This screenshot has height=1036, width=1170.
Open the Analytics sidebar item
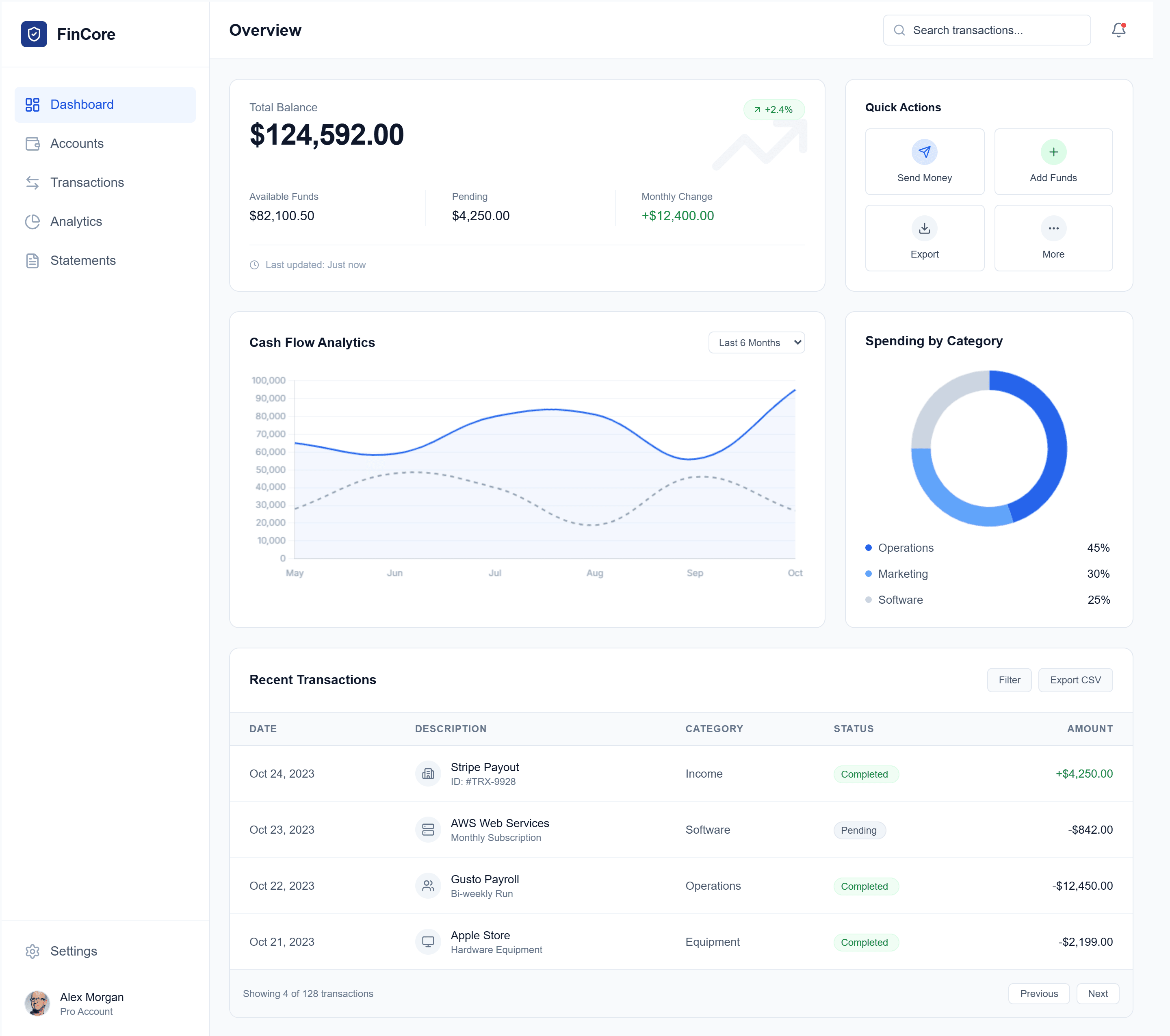76,221
